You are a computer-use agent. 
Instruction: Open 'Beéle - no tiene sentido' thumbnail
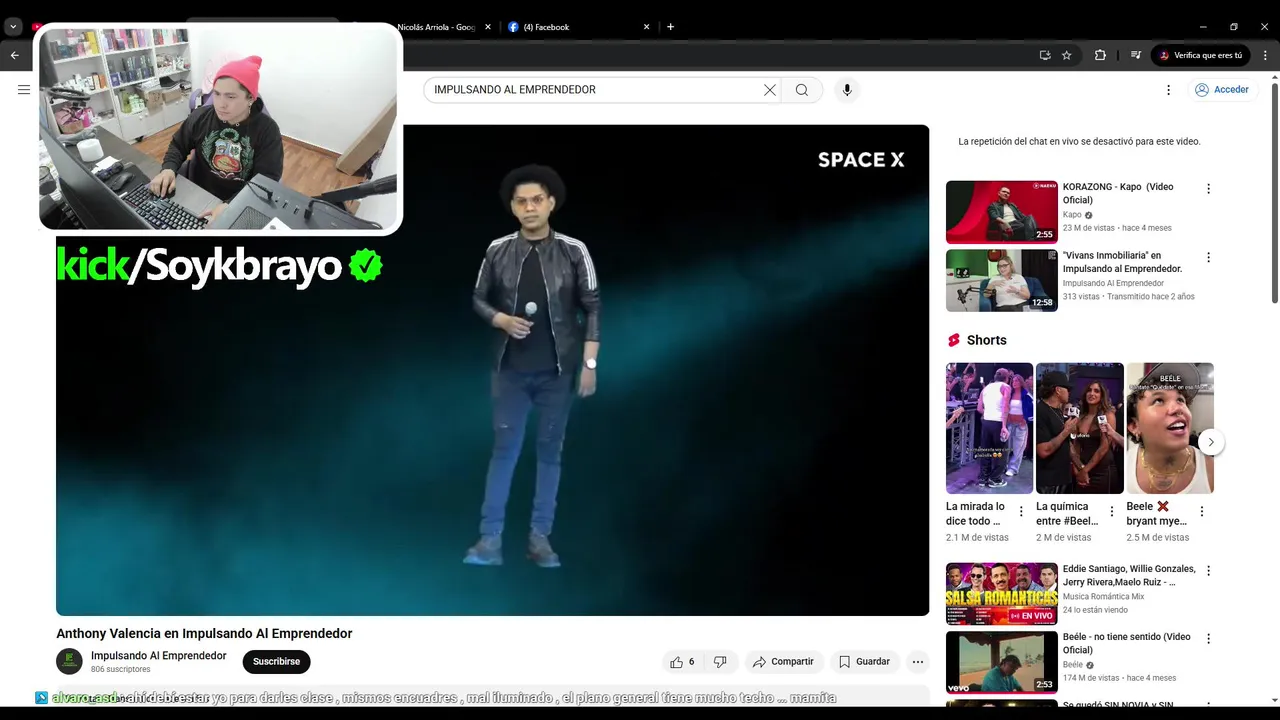[x=1001, y=662]
